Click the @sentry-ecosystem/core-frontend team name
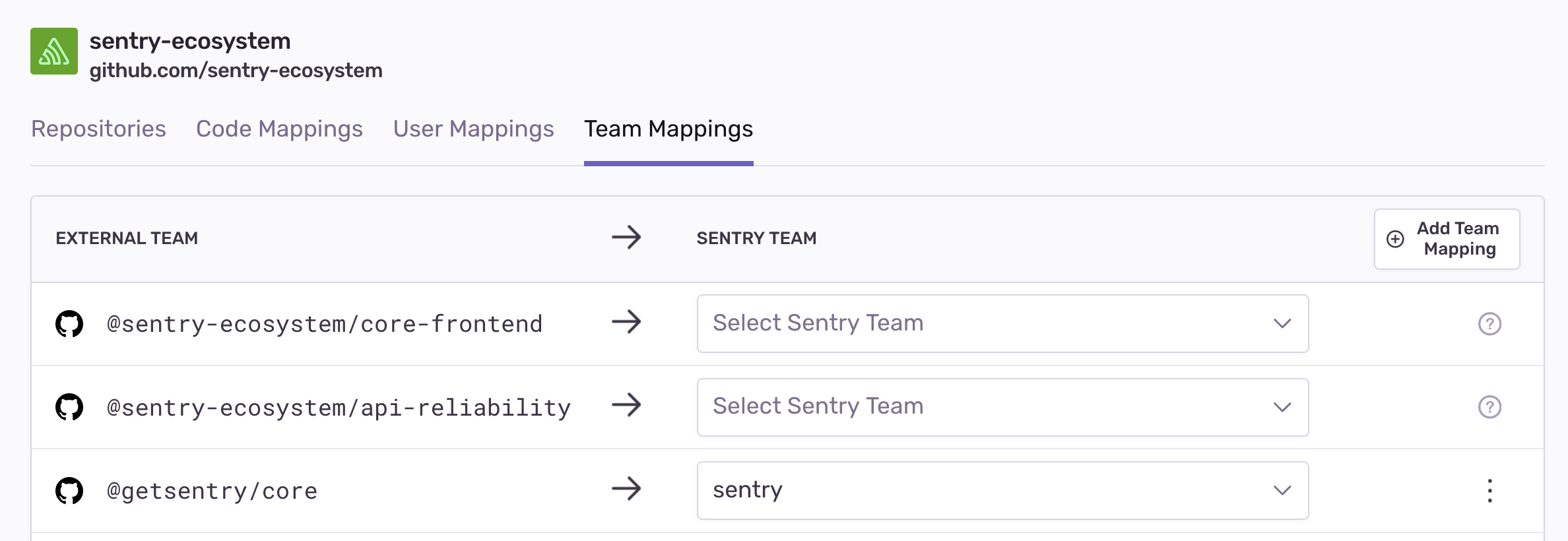This screenshot has width=1568, height=541. pos(324,324)
